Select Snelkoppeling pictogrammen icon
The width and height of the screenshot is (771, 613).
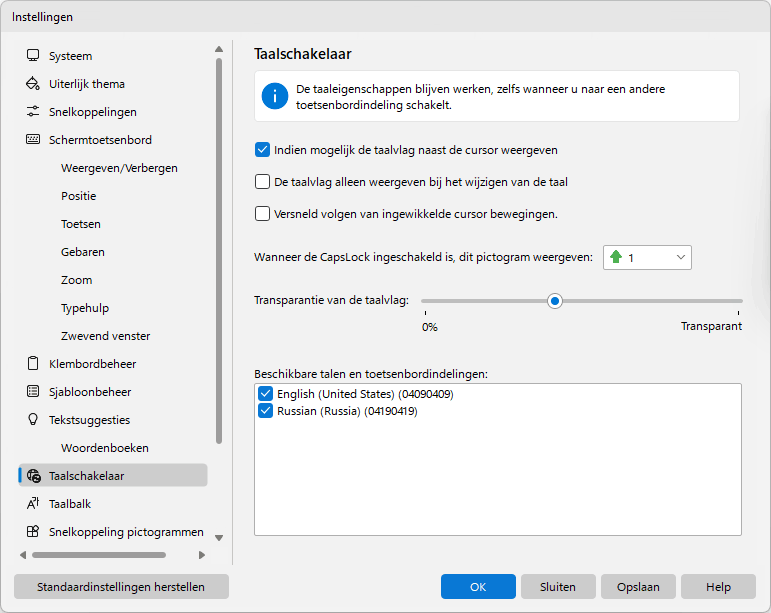(x=33, y=532)
